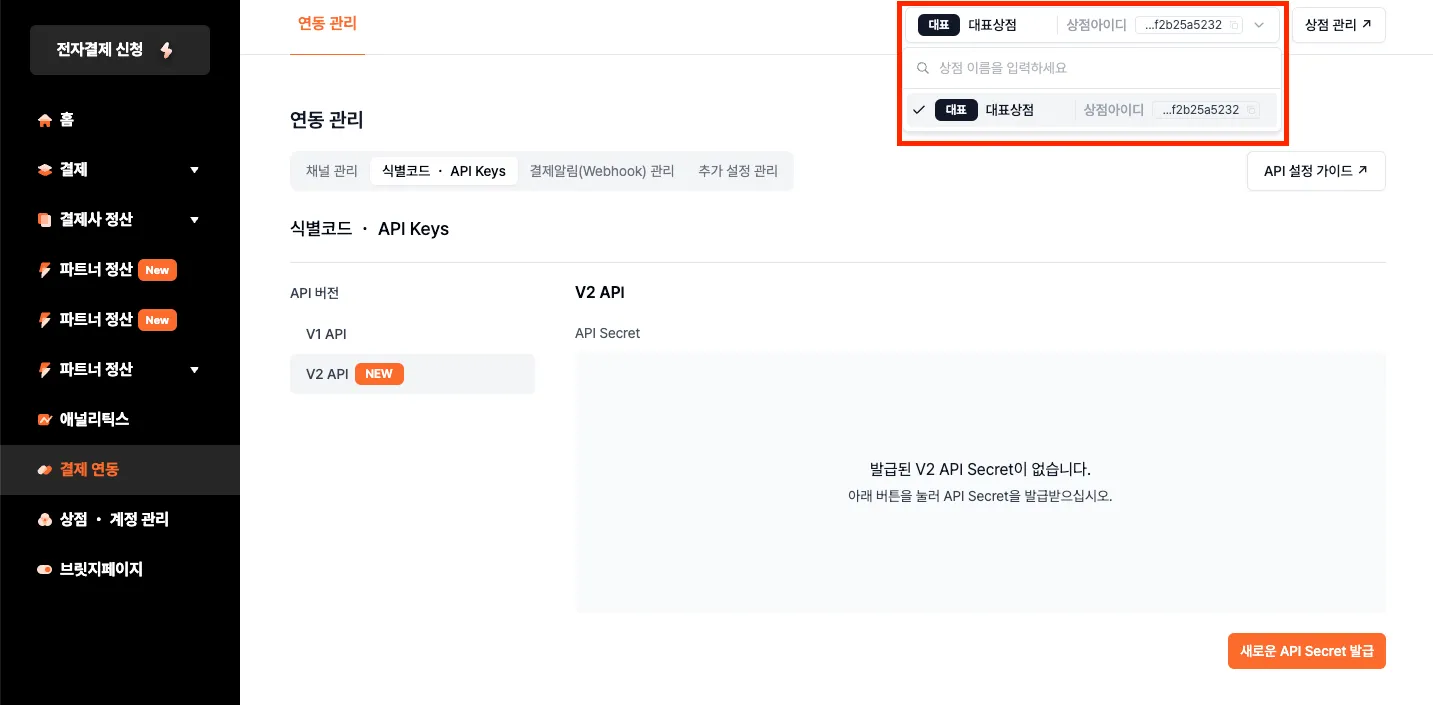Click the 브릿지페이지 pill icon
The width and height of the screenshot is (1433, 705).
pos(44,570)
